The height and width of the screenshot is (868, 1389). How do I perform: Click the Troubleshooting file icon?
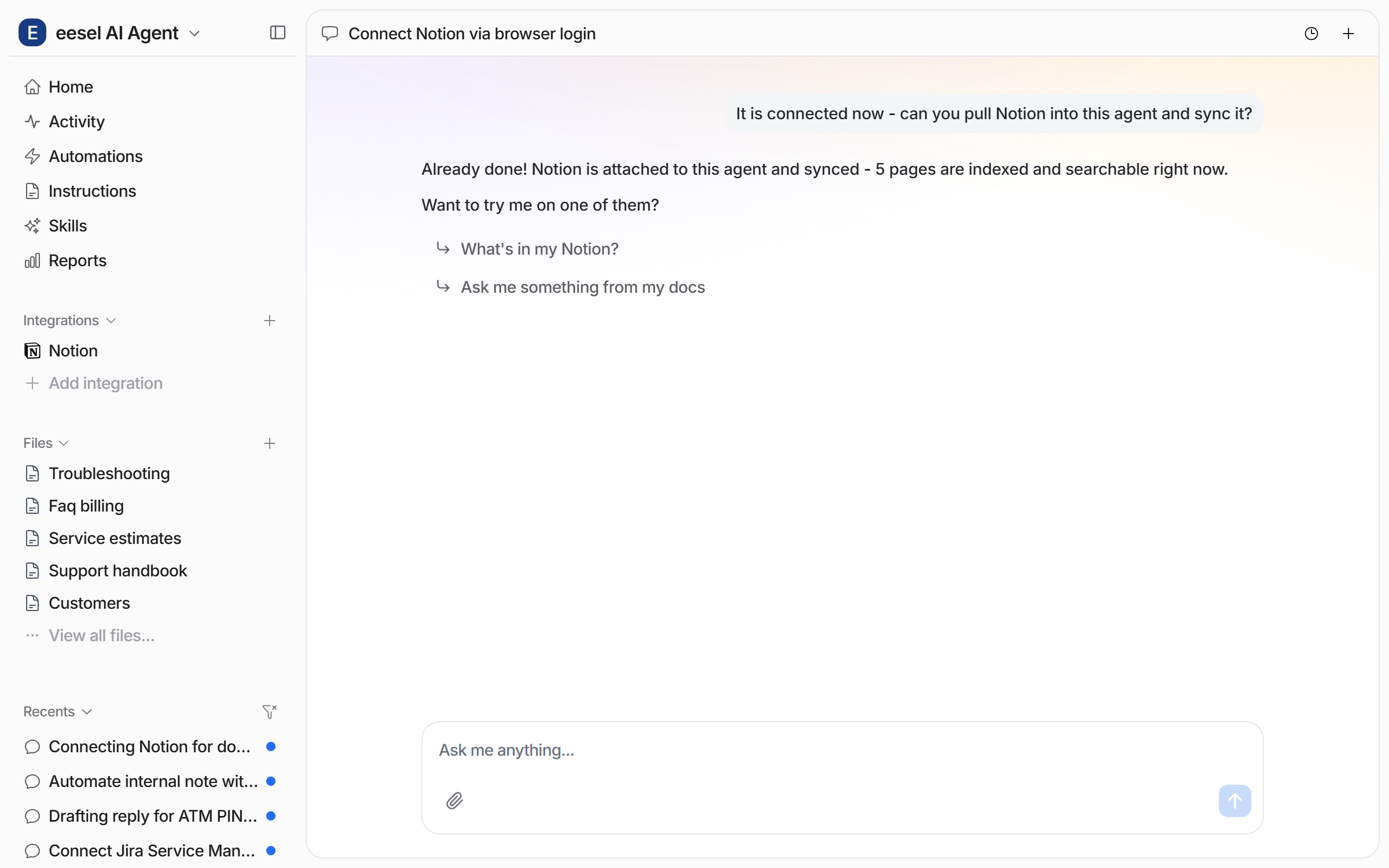click(32, 473)
